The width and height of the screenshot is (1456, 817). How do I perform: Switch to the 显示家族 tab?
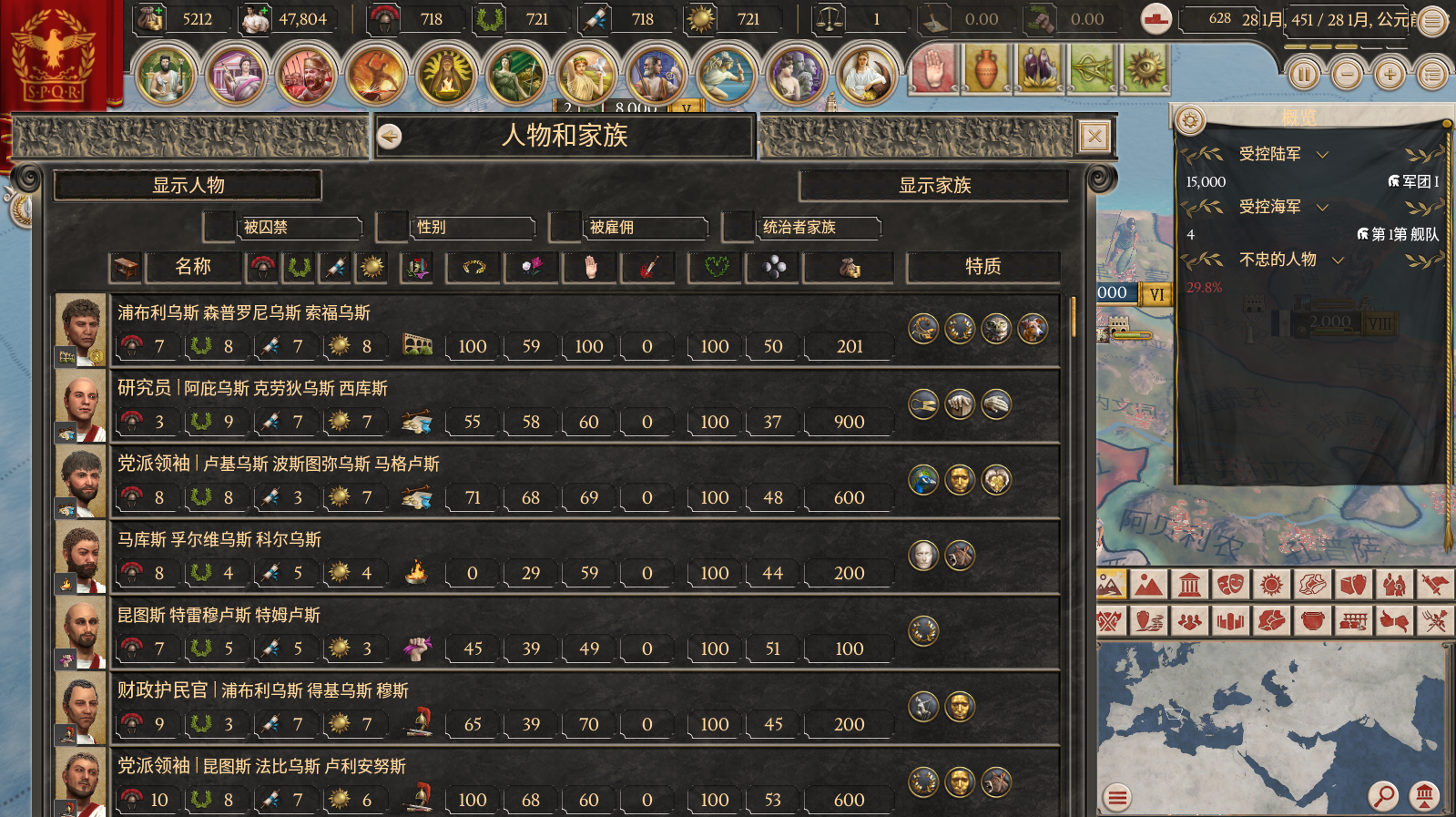(934, 186)
